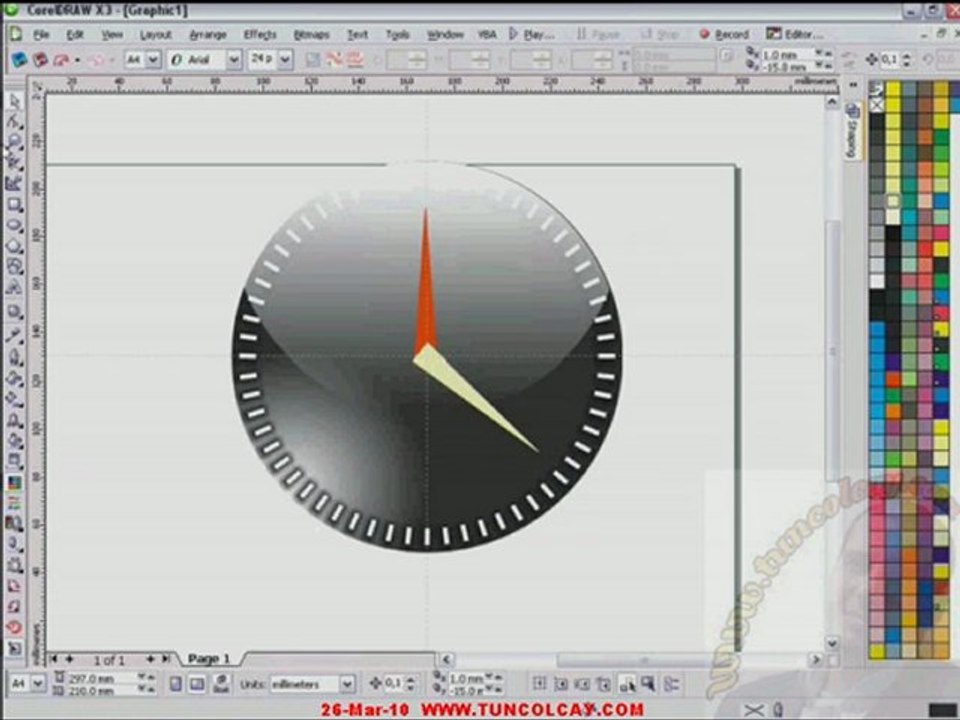Pick the top yellow swatch in the palette

coord(893,90)
